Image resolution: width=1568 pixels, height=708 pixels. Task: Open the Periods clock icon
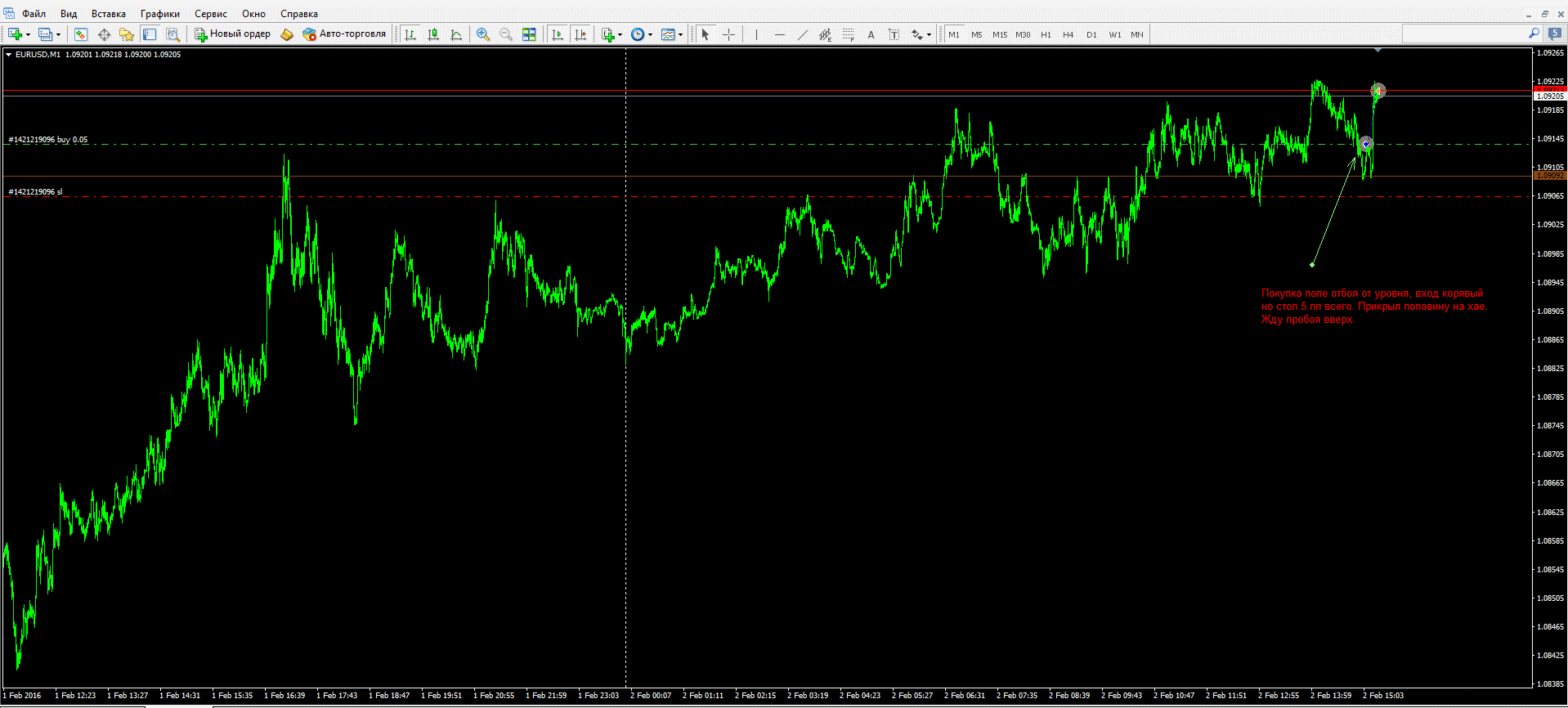(x=638, y=34)
